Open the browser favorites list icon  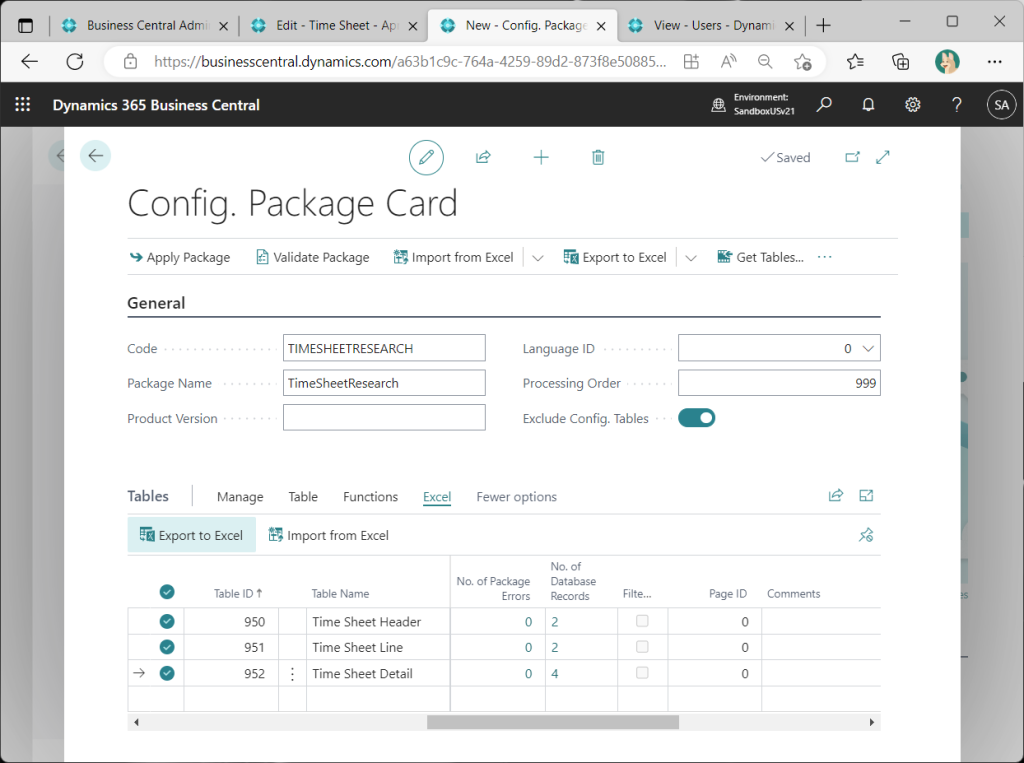click(855, 62)
